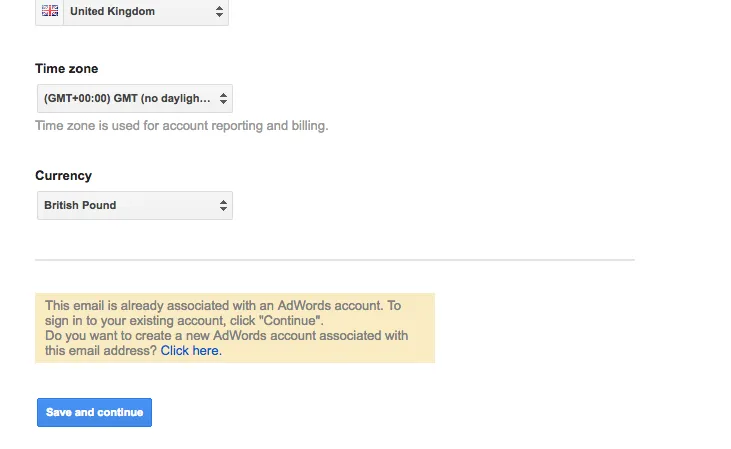Select the "United Kingdom" text

click(112, 12)
